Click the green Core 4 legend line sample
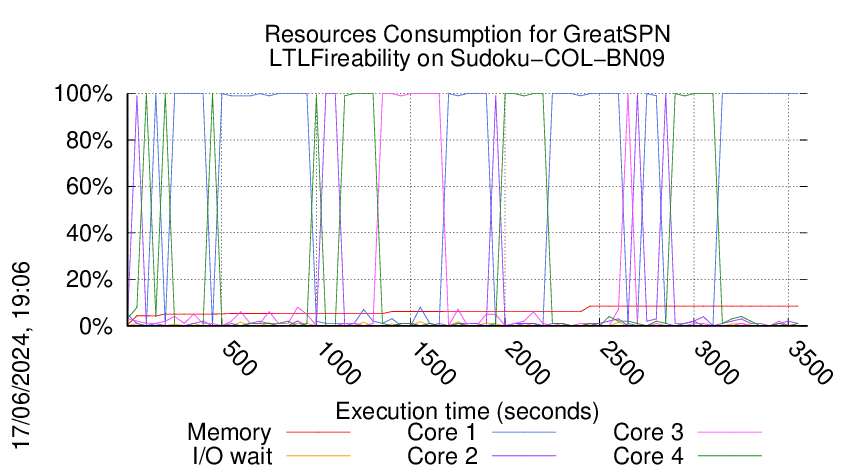Screen dimensions: 850x475 click(x=730, y=456)
